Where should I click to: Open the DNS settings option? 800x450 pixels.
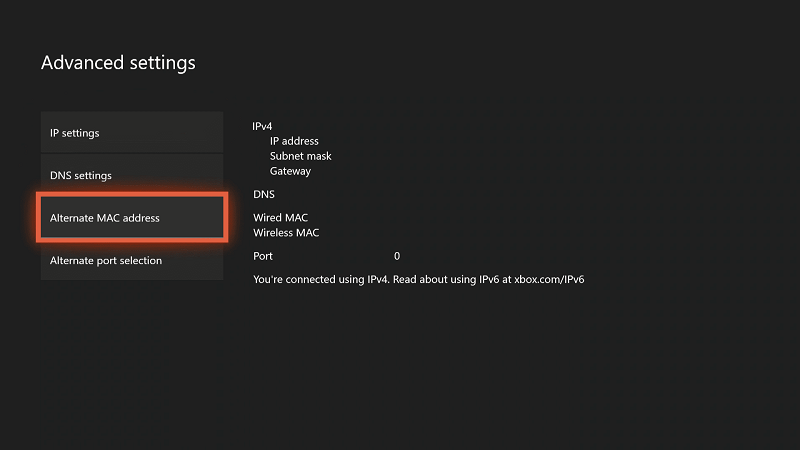(131, 176)
